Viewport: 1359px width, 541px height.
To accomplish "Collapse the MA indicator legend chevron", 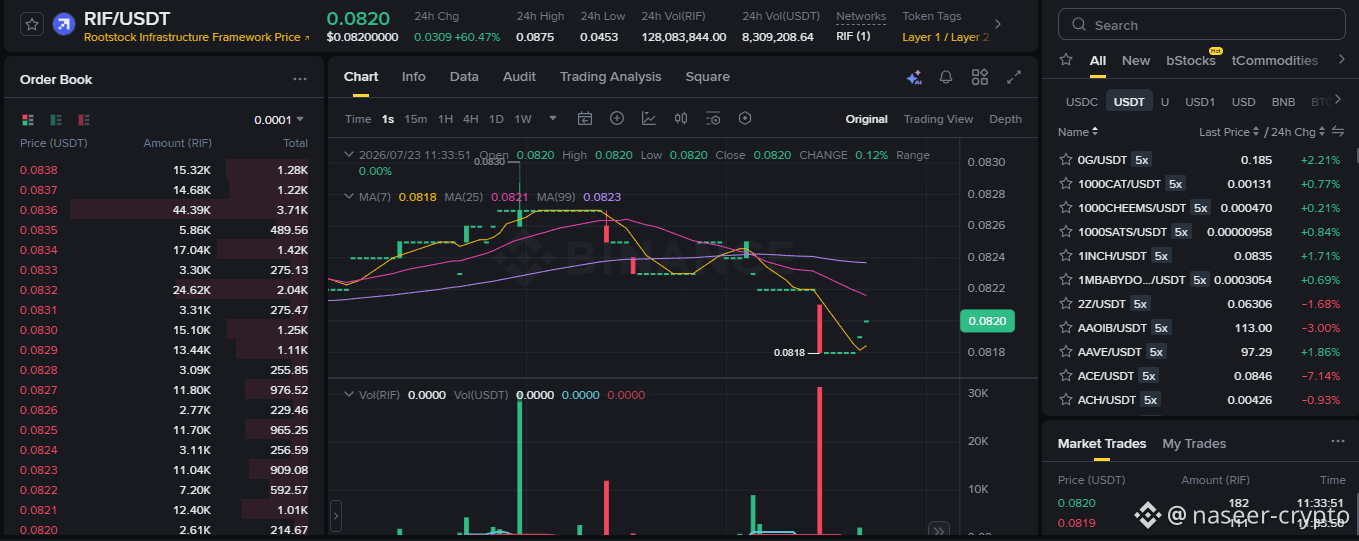I will click(x=348, y=197).
